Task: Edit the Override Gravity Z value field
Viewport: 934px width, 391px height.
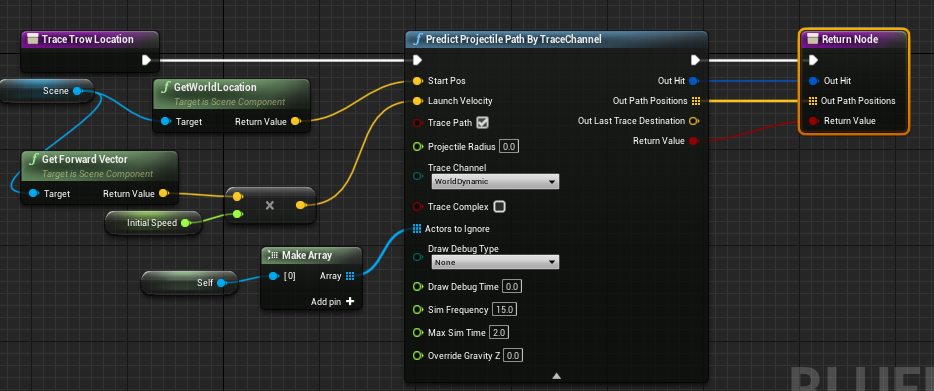Action: coord(513,356)
